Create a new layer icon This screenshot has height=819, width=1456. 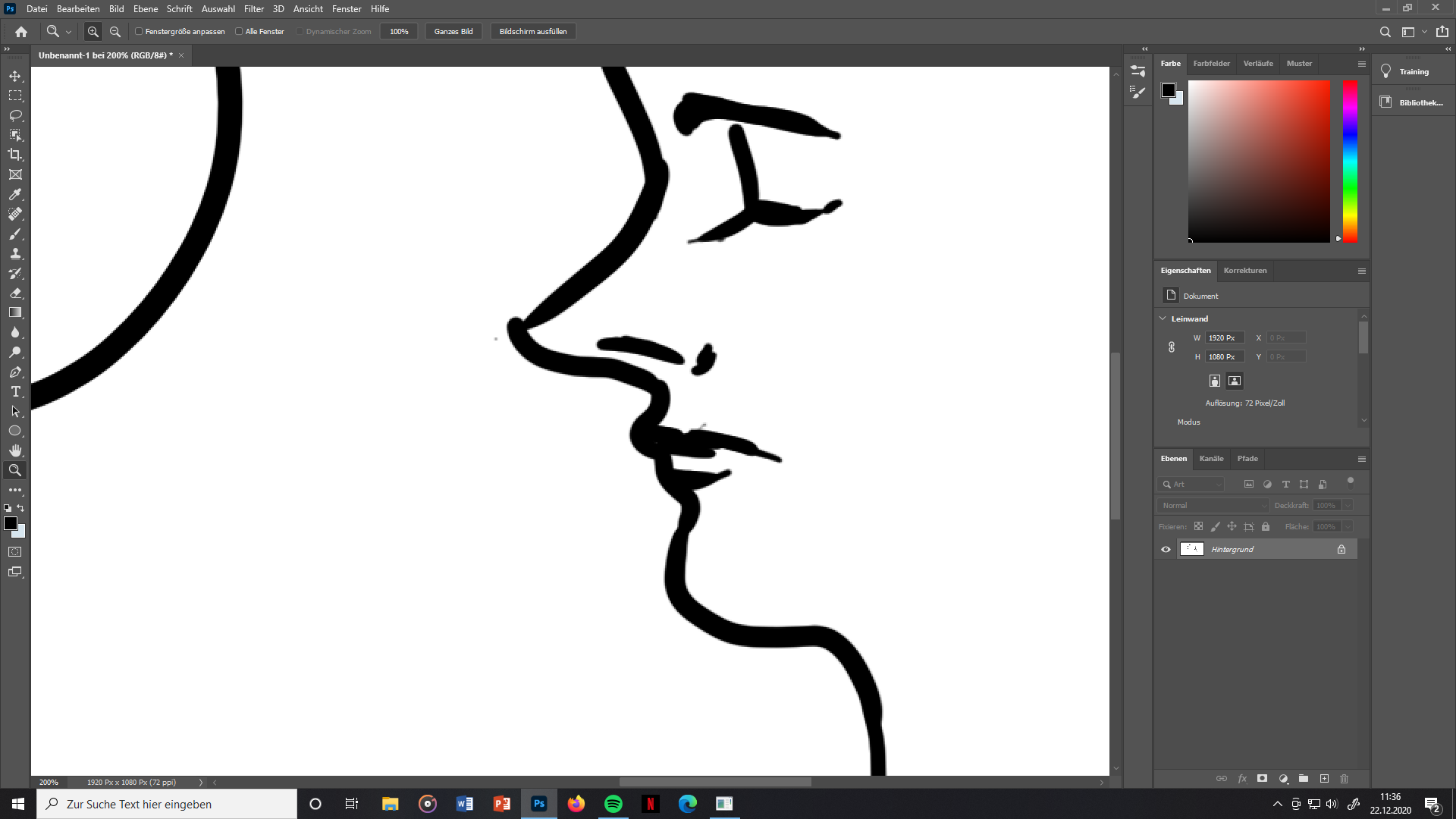pos(1324,779)
